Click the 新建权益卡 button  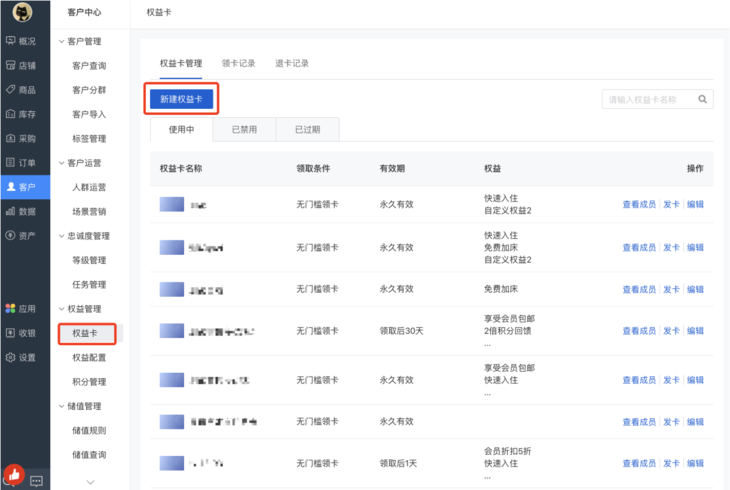click(x=181, y=99)
